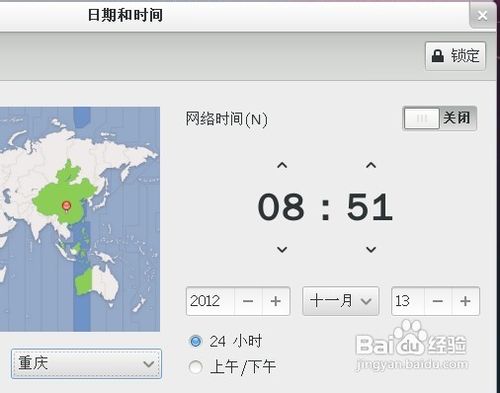Click the 网络时间(N) label
This screenshot has height=393, width=500.
tap(227, 119)
